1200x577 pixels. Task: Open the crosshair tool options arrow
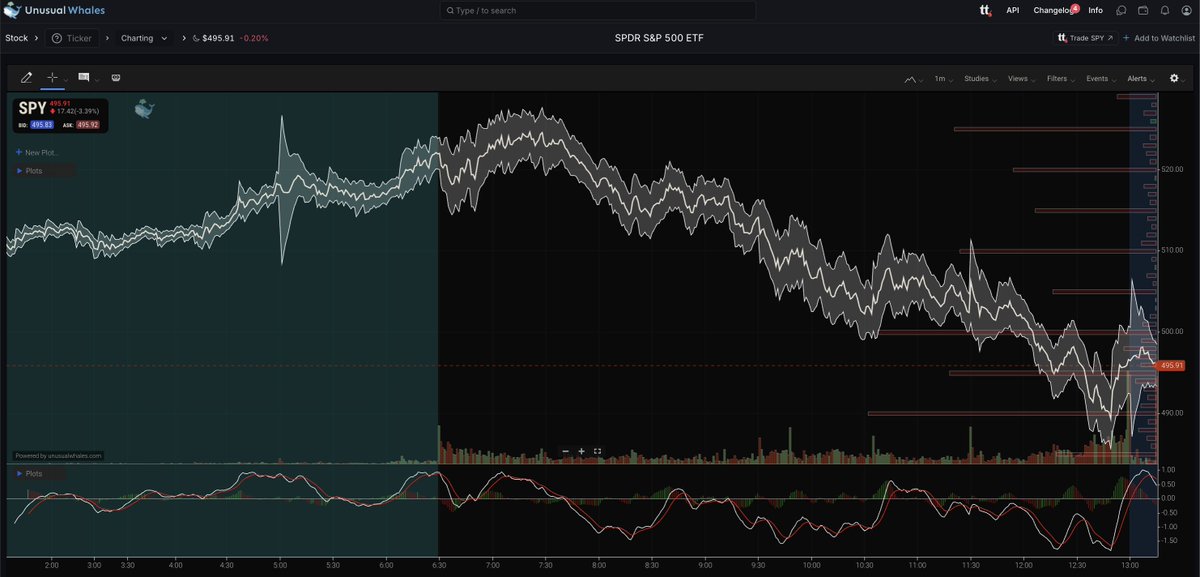click(x=66, y=78)
